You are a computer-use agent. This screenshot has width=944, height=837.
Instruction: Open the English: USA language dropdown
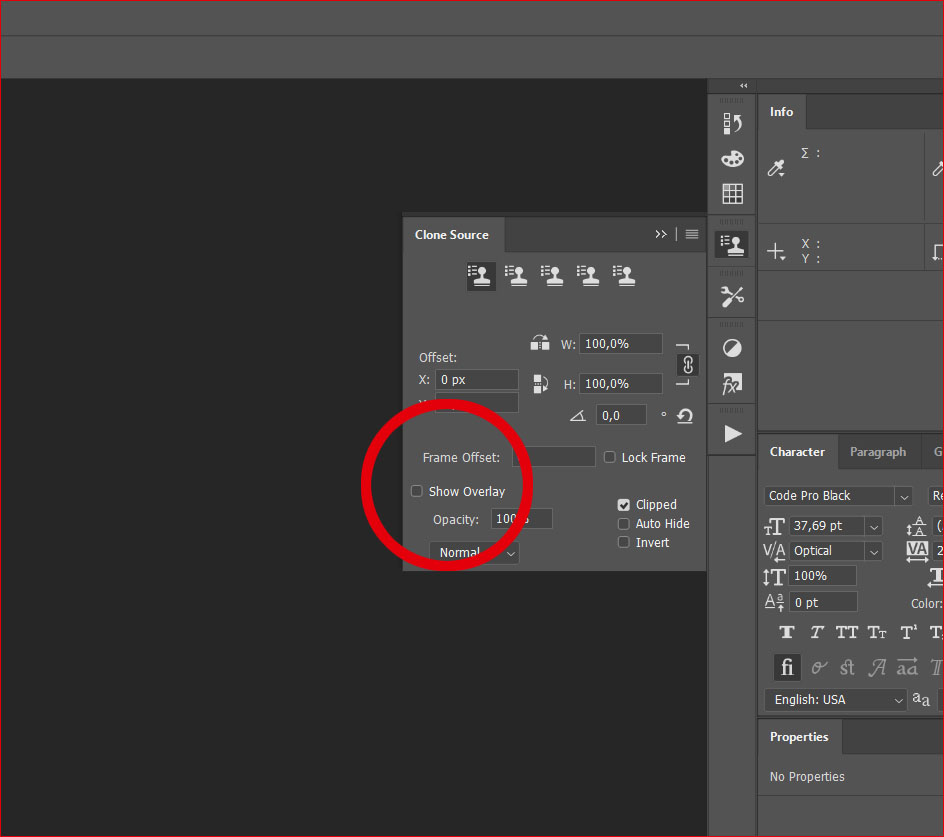835,700
